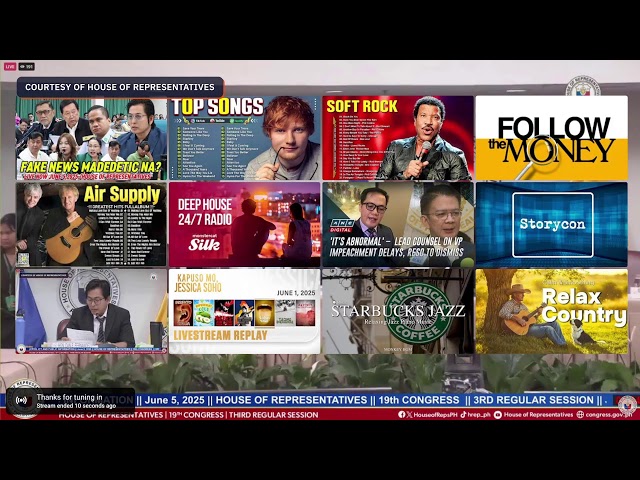Open the Top Songs video thumbnail
The width and height of the screenshot is (640, 480).
244,138
